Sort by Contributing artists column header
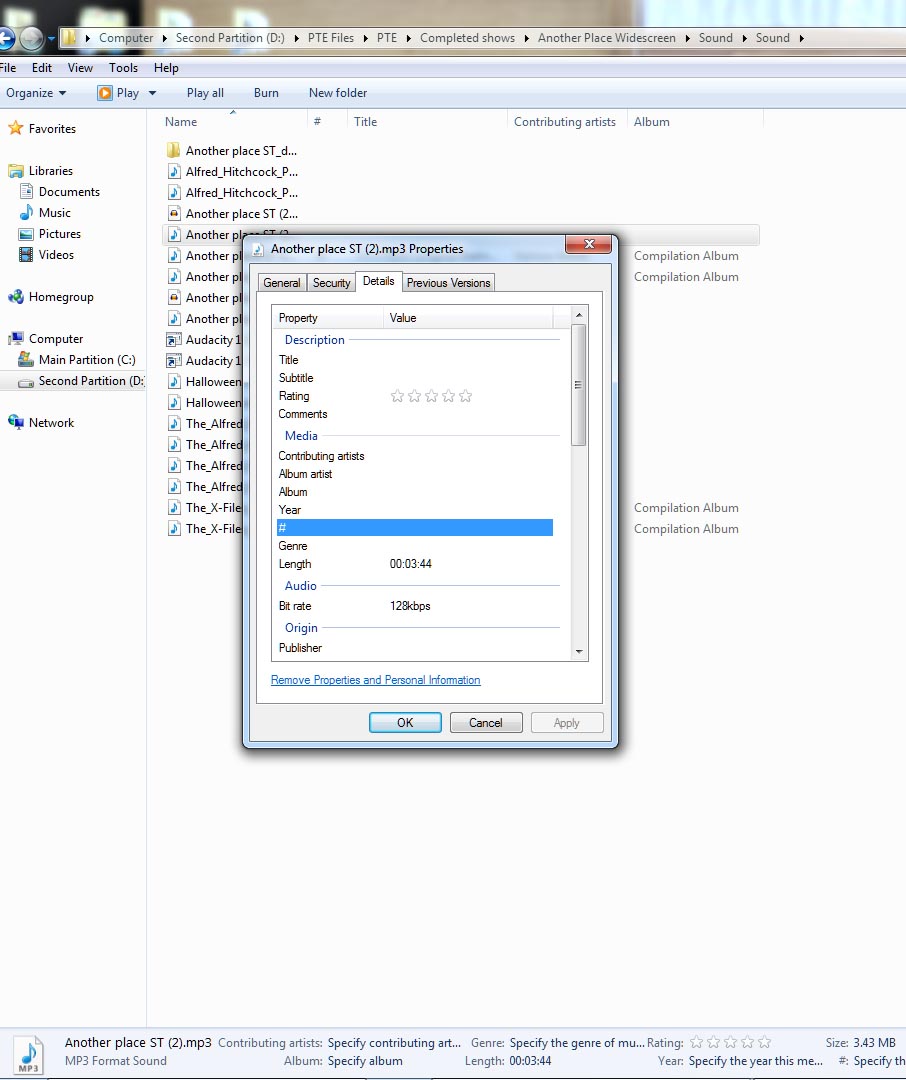 (564, 122)
